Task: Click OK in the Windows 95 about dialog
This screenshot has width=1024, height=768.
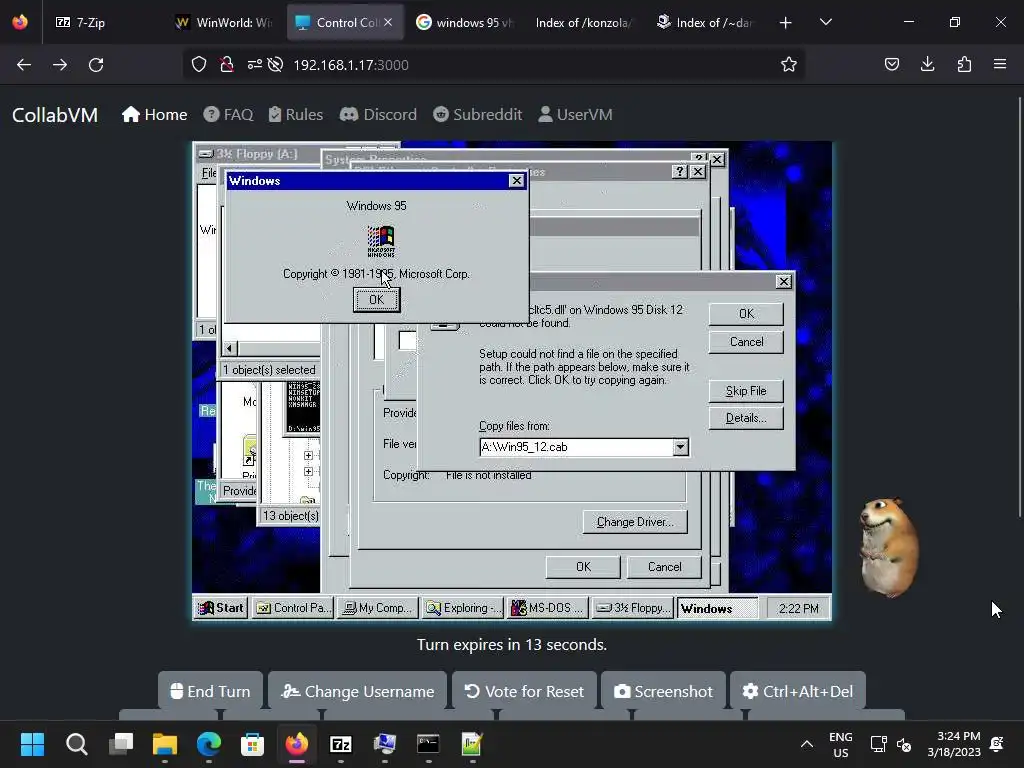Action: 377,300
